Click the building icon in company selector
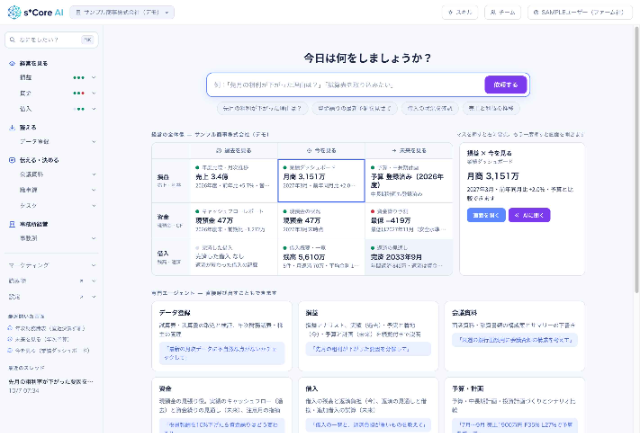The height and width of the screenshot is (433, 640). tap(78, 12)
